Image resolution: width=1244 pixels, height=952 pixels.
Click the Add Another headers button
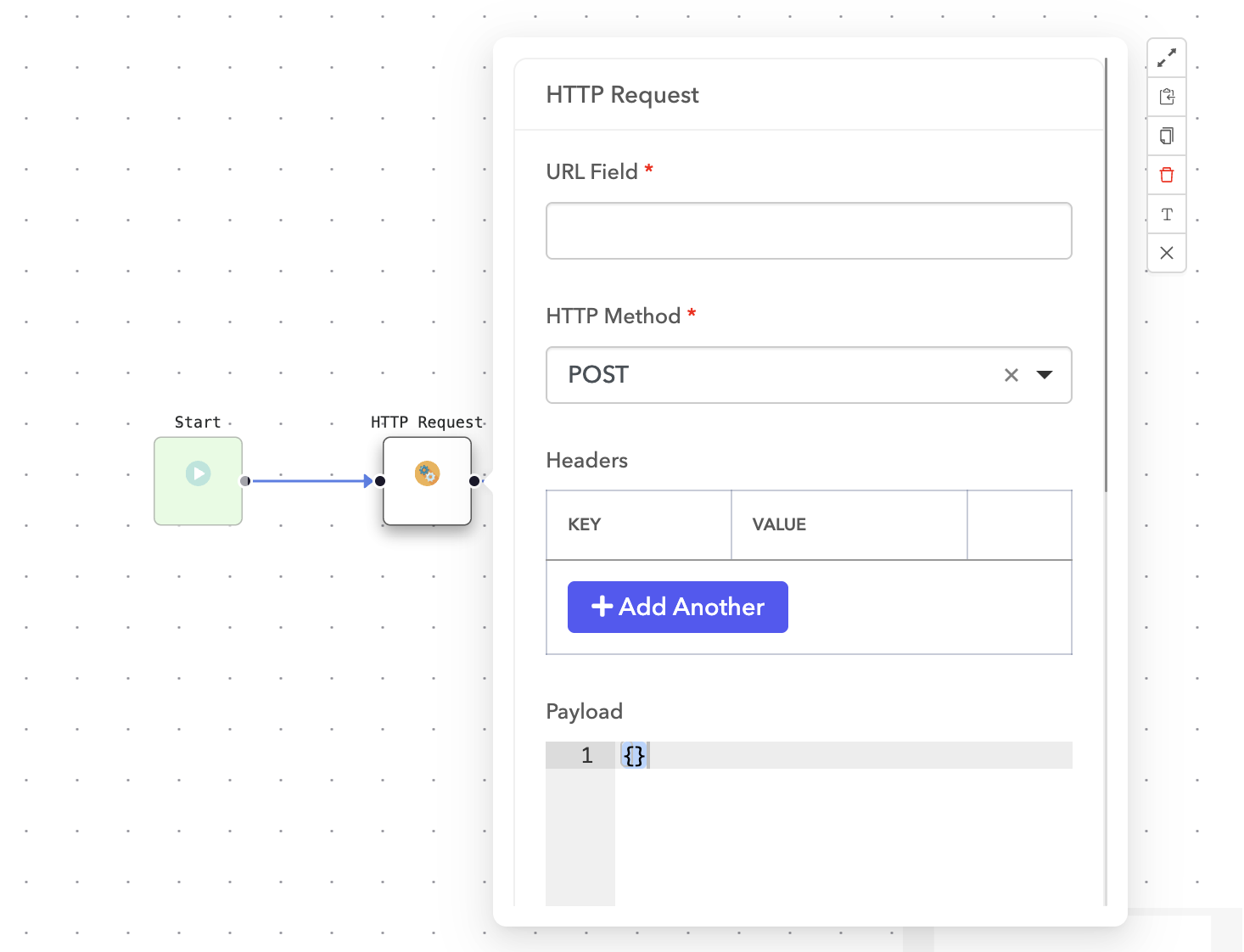(x=677, y=607)
